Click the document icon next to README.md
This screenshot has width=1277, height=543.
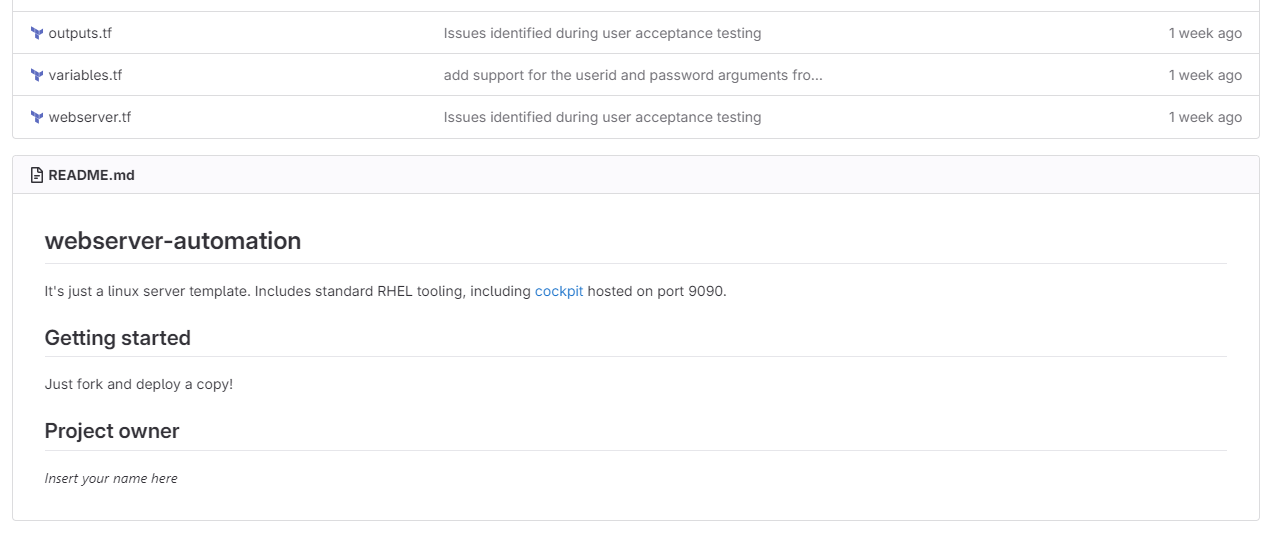point(37,175)
